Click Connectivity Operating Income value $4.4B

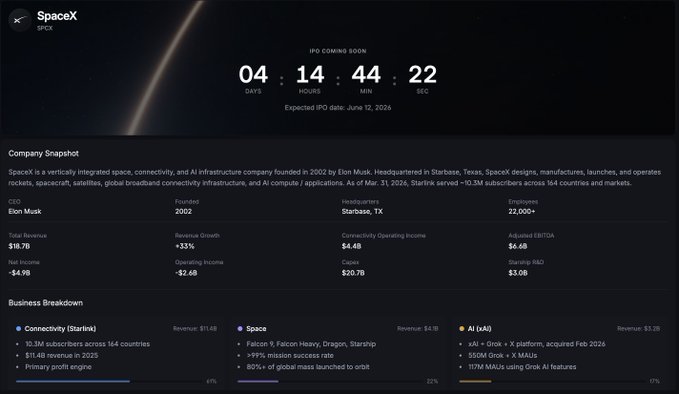click(x=351, y=246)
